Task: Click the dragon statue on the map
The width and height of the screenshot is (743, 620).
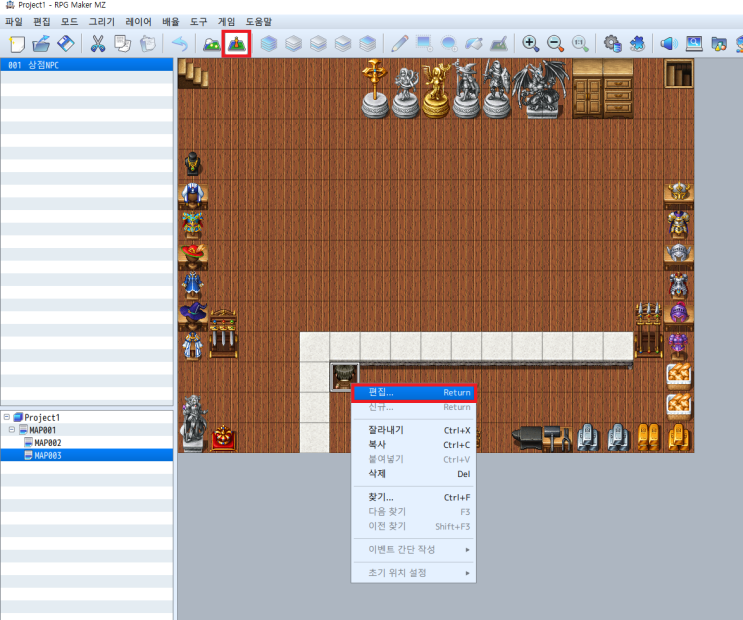Action: [542, 89]
